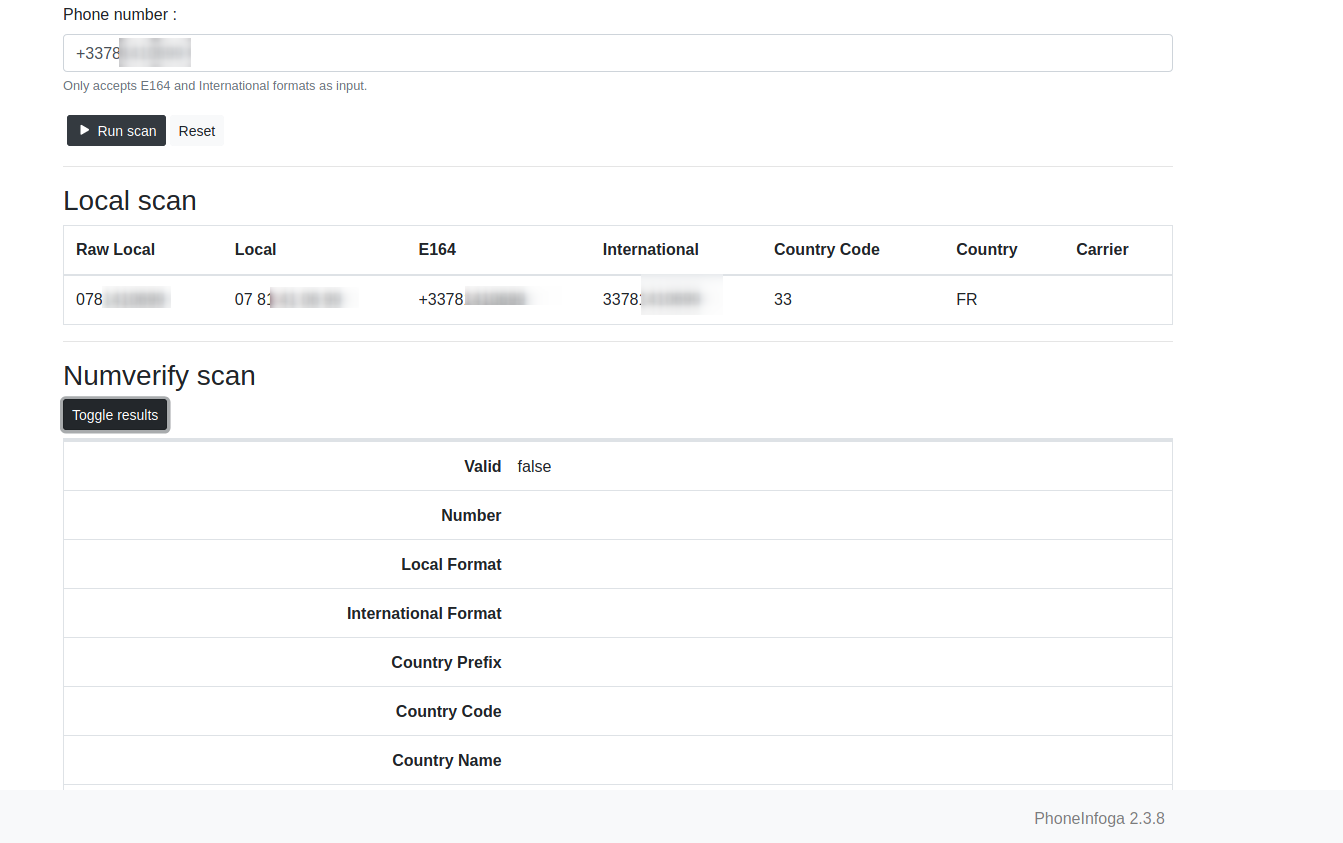Click the Reset button
The image size is (1343, 843).
[196, 130]
